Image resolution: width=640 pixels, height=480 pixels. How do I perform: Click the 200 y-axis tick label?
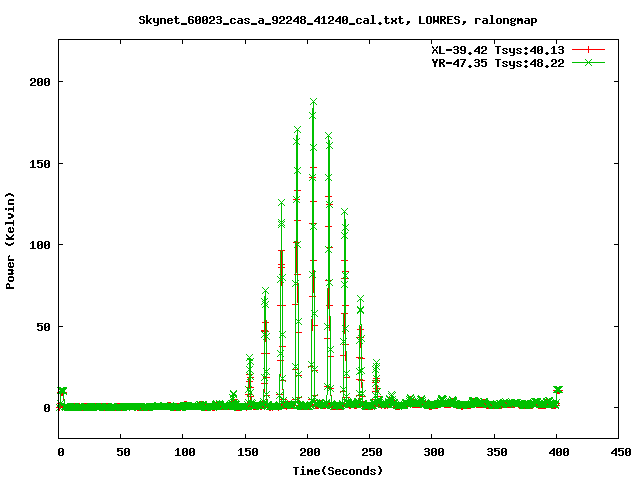click(x=40, y=82)
